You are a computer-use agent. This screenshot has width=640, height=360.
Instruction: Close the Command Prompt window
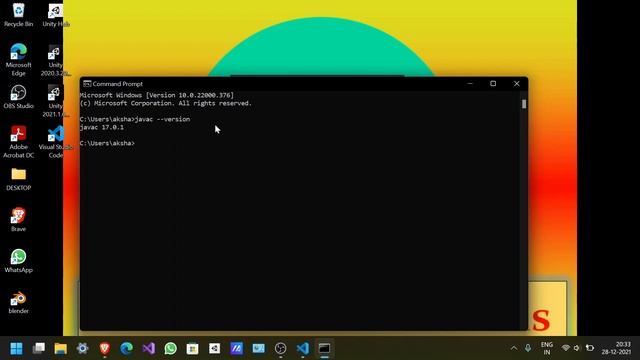point(516,84)
